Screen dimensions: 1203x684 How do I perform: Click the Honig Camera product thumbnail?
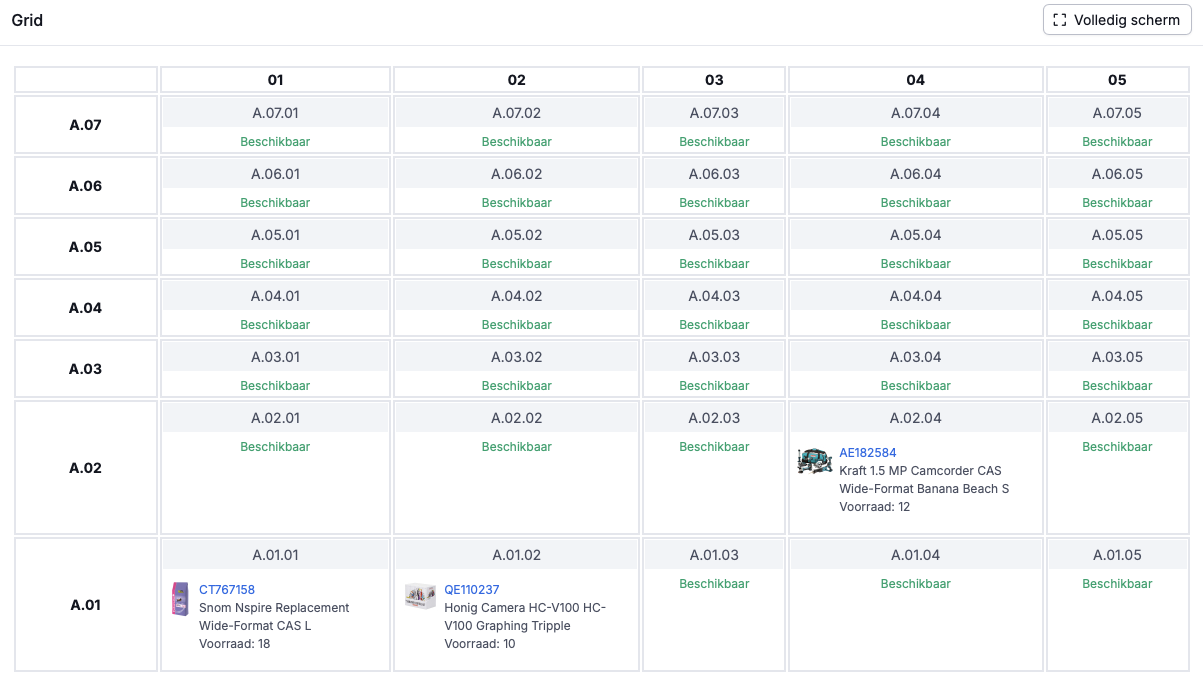pos(420,596)
